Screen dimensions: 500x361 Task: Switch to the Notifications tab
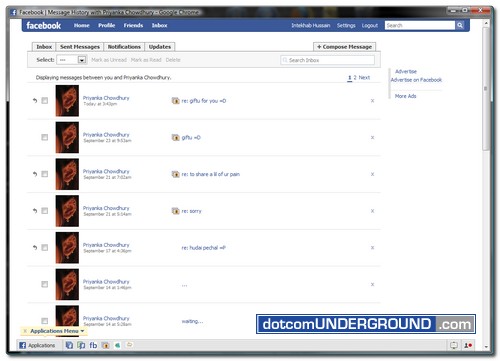(124, 47)
